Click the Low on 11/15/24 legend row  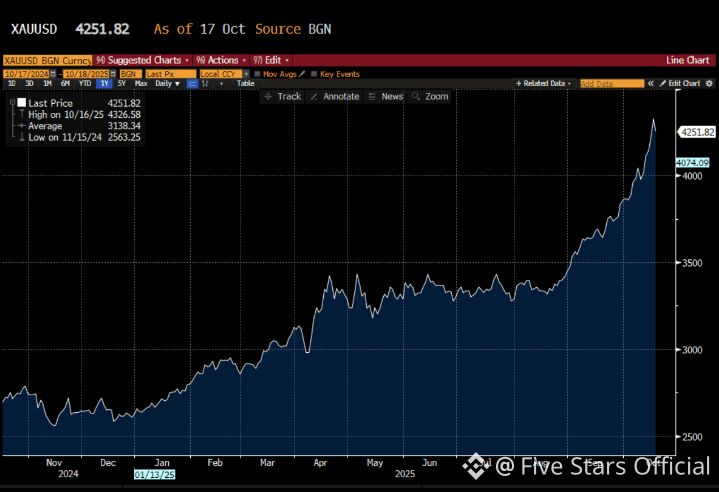pyautogui.click(x=80, y=137)
